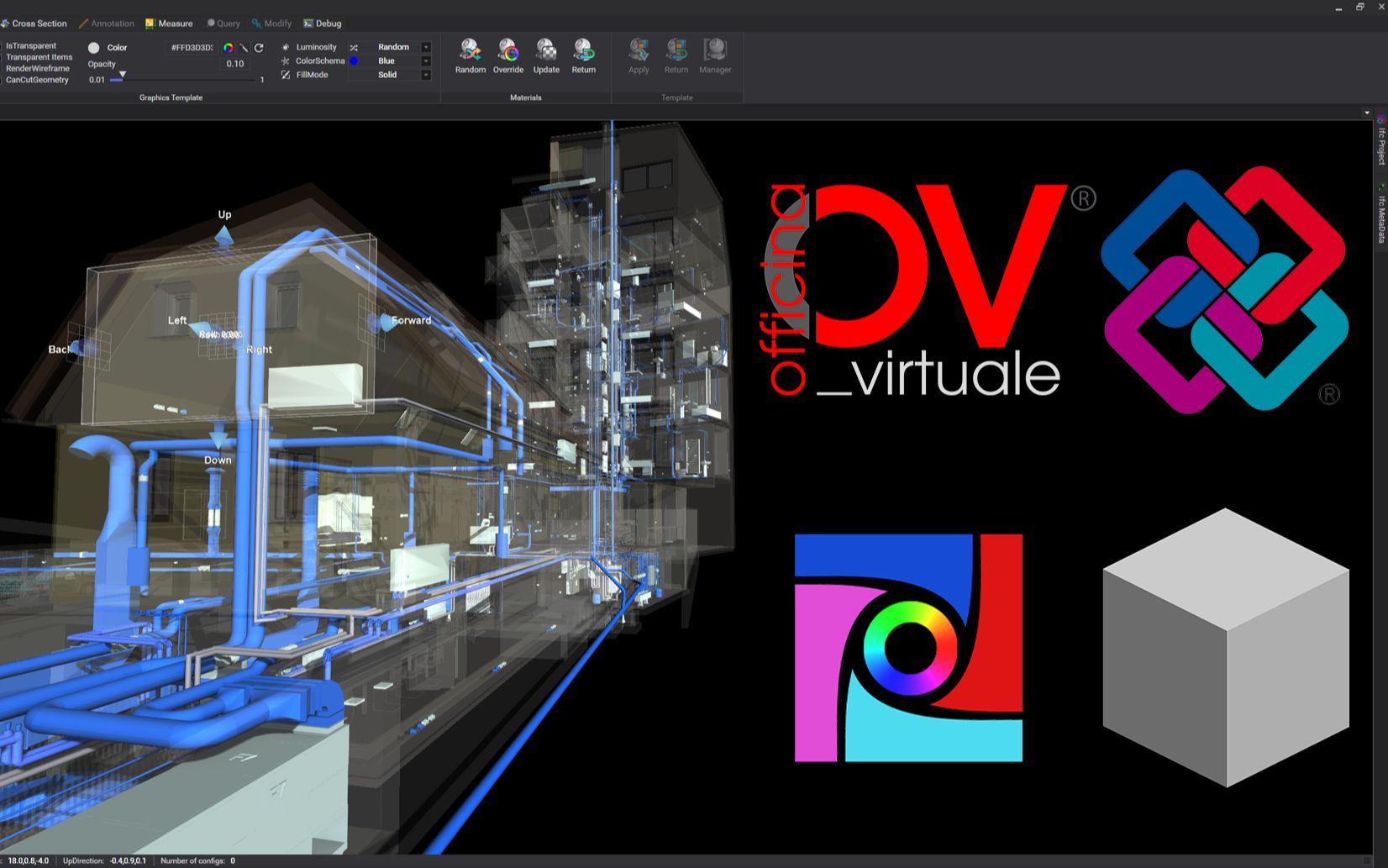Click the Left arrow of section gizmo
Viewport: 1388px width, 868px height.
[x=200, y=329]
